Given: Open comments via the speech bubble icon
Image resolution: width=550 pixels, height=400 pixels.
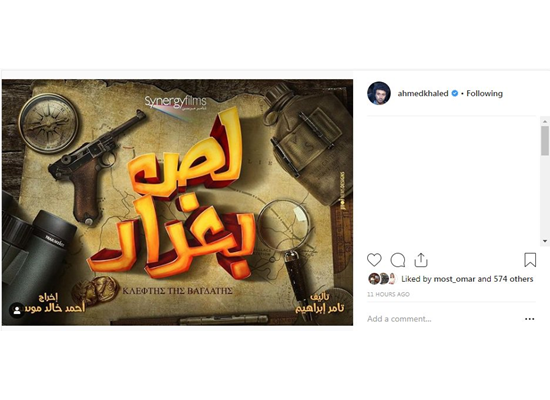Looking at the screenshot, I should [x=398, y=260].
